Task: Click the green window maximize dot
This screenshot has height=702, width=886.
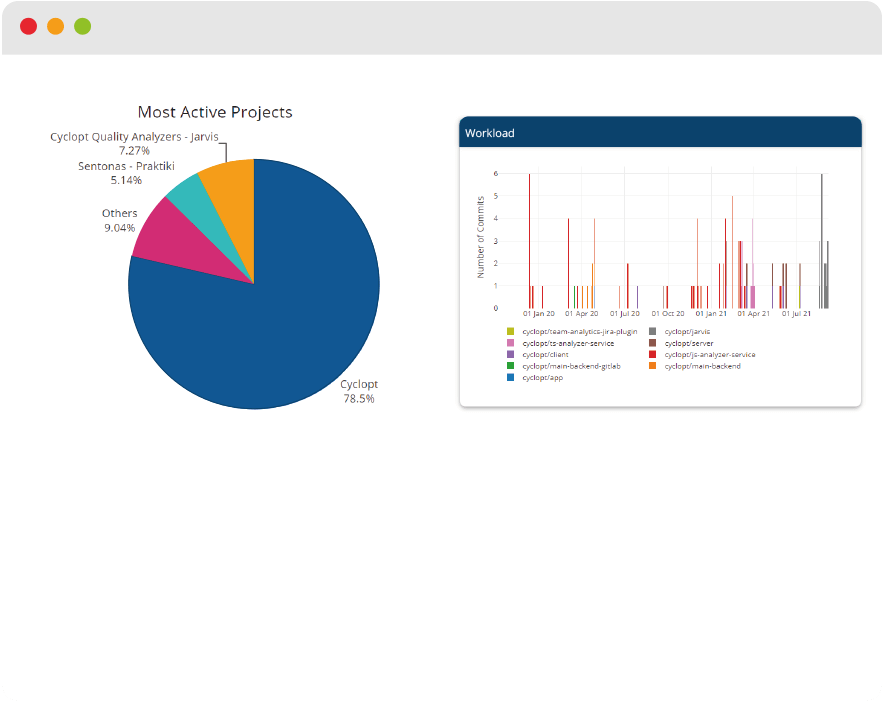Action: (82, 26)
